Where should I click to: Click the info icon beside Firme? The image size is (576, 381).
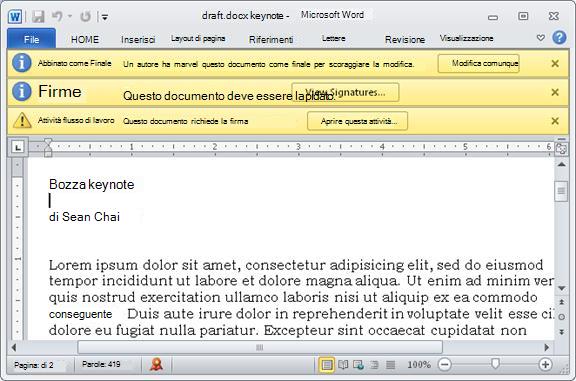(22, 91)
